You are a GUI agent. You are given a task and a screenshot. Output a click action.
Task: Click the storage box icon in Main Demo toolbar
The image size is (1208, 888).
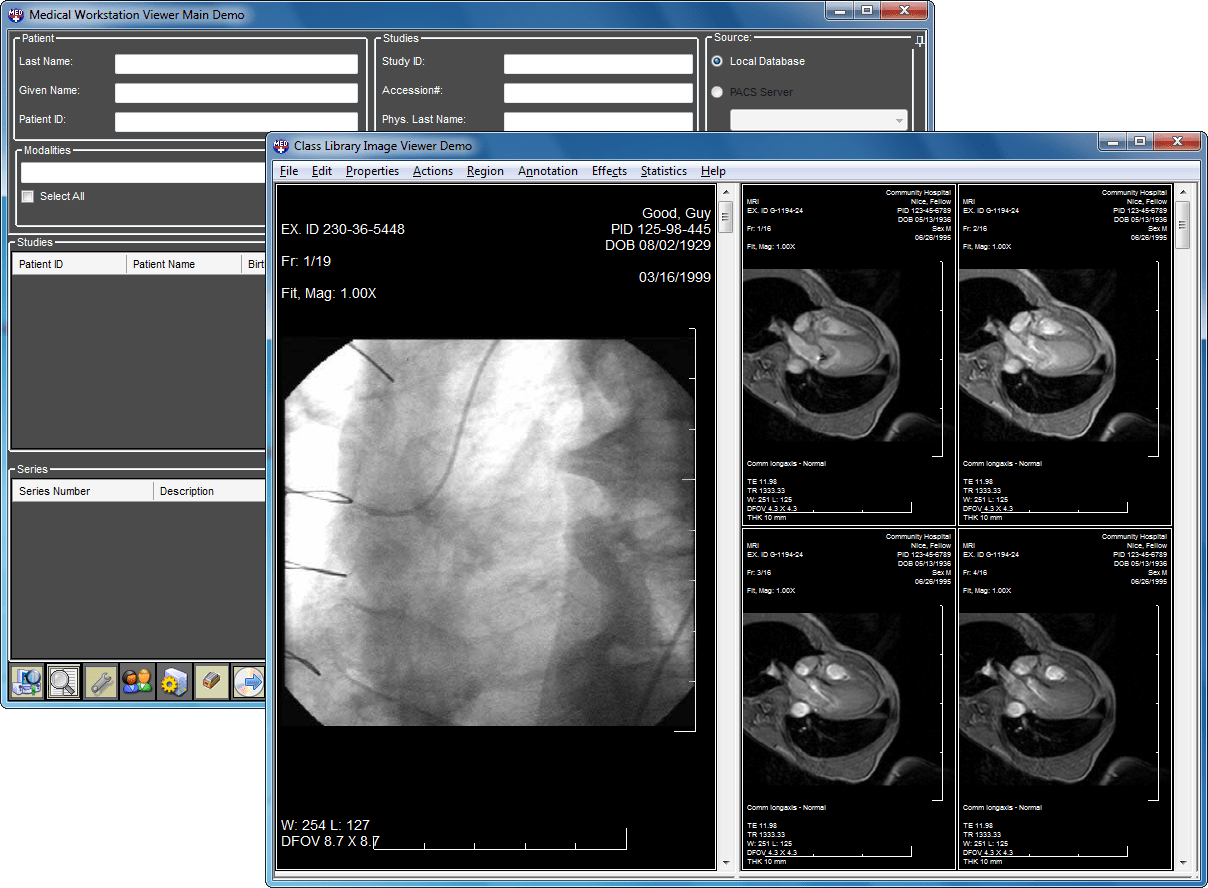pos(211,682)
